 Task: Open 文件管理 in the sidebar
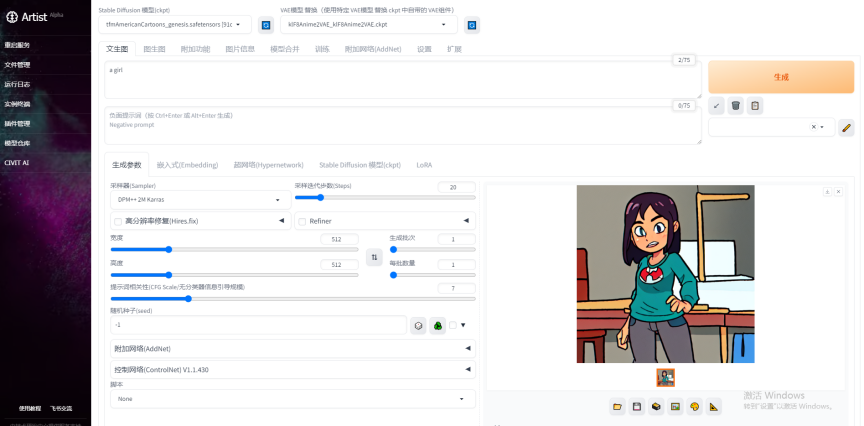(17, 65)
